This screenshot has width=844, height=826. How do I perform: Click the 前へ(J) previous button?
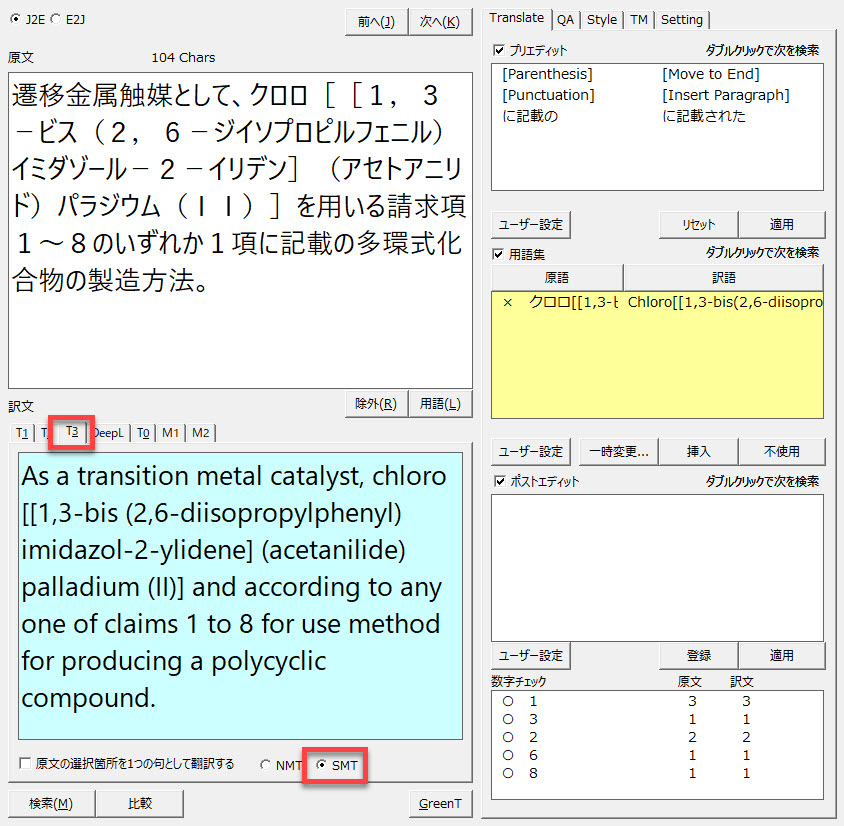click(374, 22)
